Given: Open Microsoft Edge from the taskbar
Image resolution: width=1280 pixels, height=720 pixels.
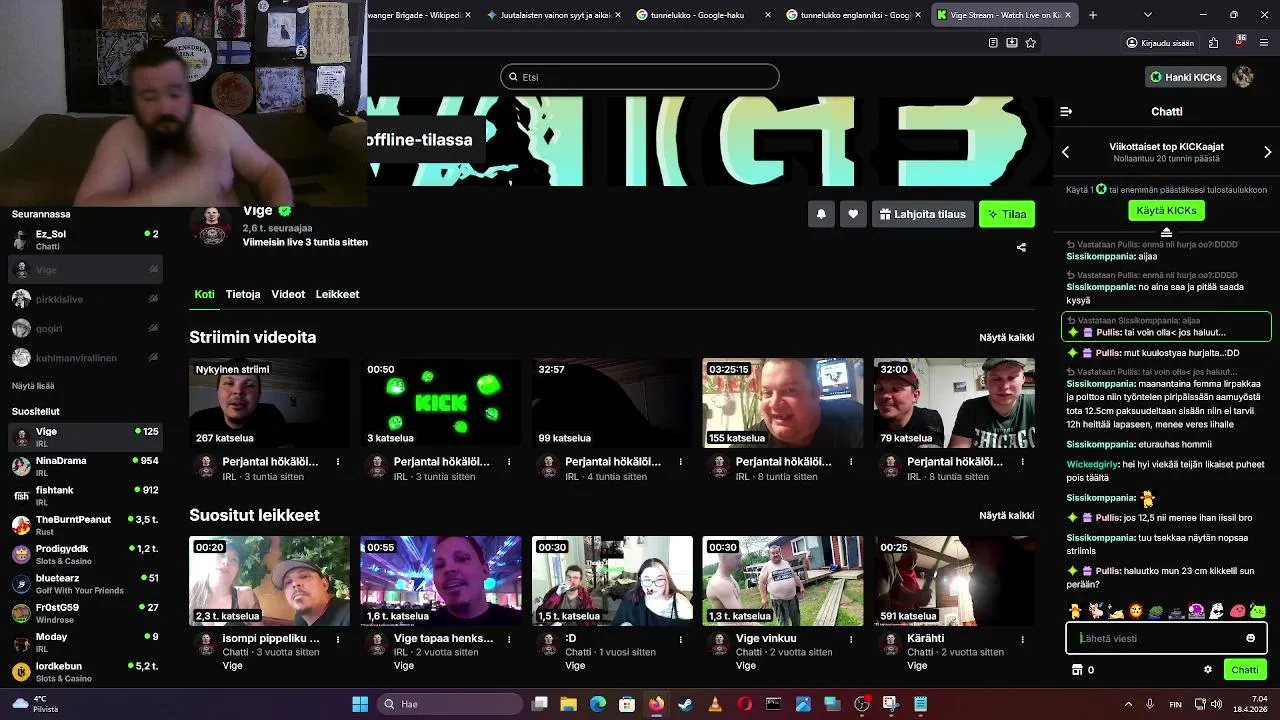Looking at the screenshot, I should (x=598, y=704).
